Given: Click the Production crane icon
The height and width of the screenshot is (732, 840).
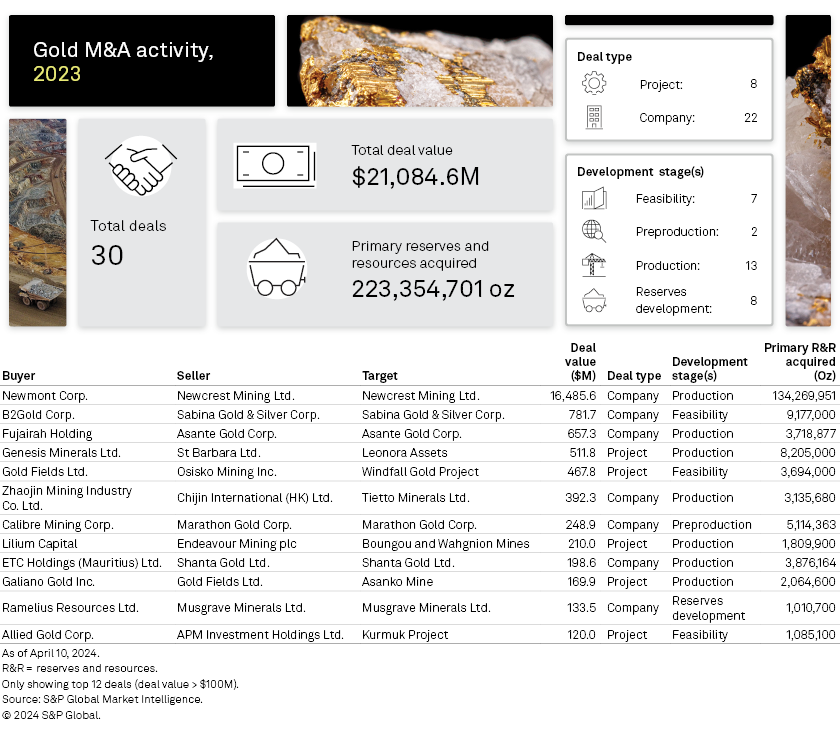Looking at the screenshot, I should pyautogui.click(x=594, y=265).
